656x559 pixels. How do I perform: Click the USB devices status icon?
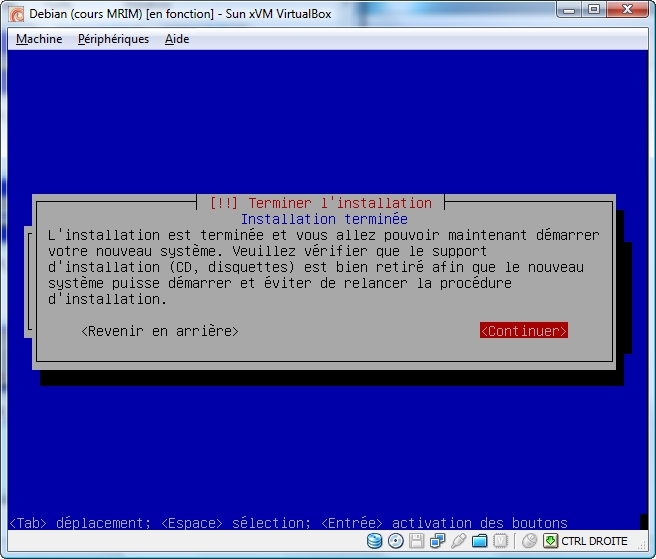[x=459, y=541]
